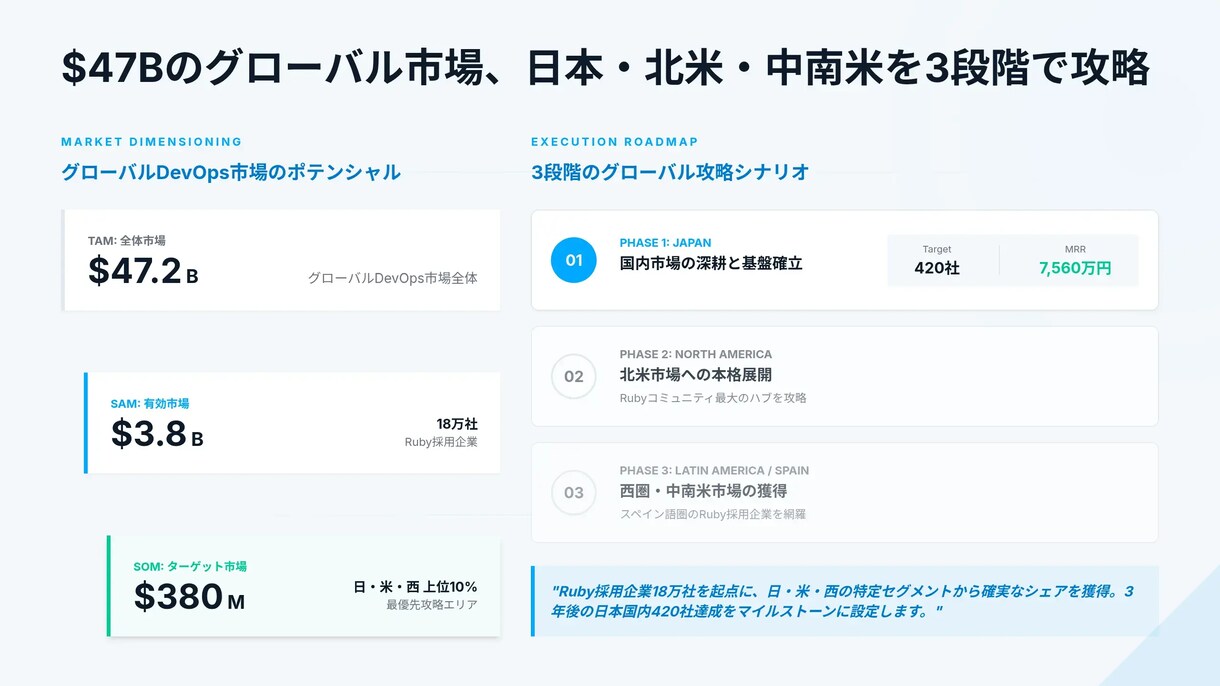Click the 18万社 figure
Image resolution: width=1220 pixels, height=686 pixels.
(x=457, y=424)
